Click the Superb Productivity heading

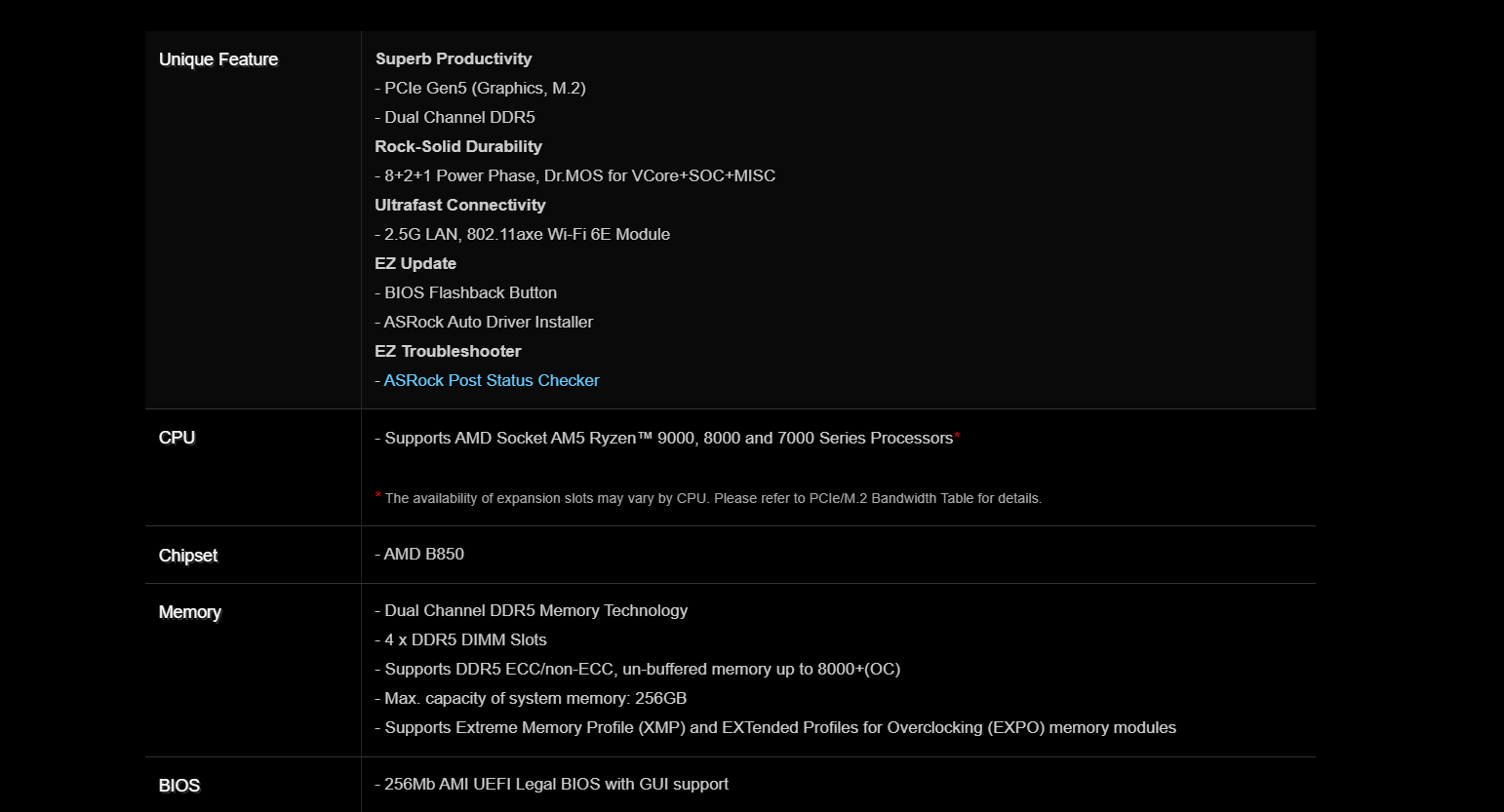tap(454, 58)
